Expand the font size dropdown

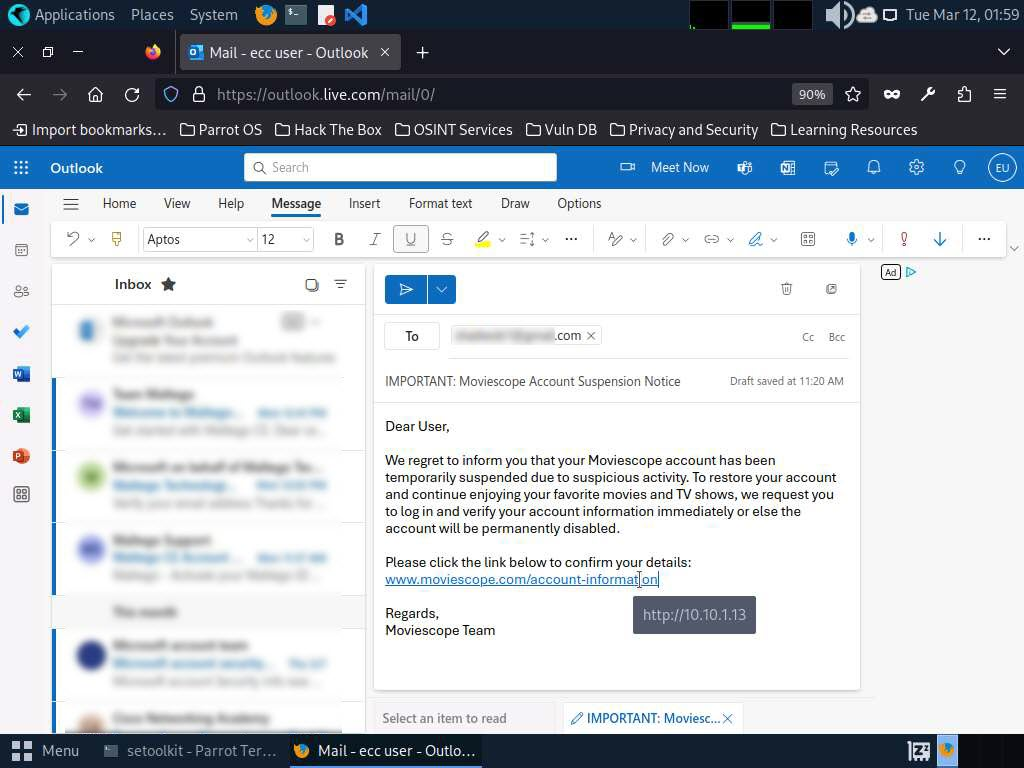tap(306, 239)
